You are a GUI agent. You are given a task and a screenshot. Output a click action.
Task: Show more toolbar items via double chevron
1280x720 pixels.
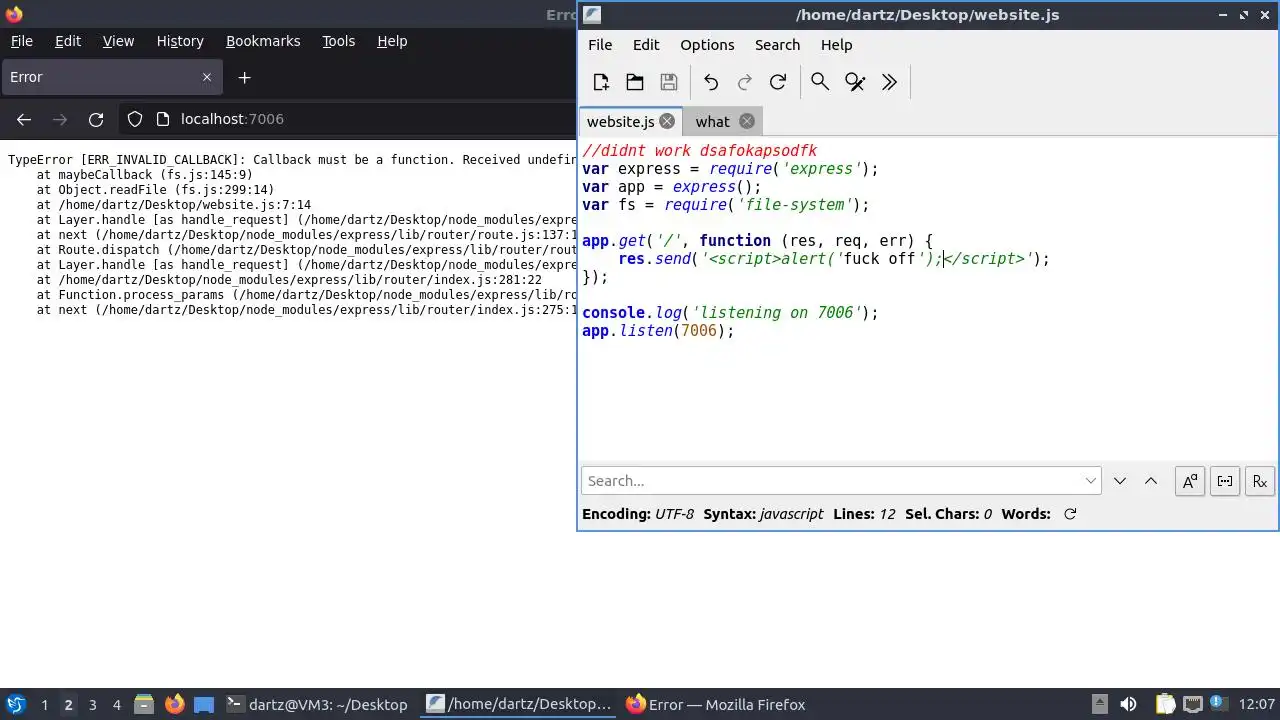(x=889, y=82)
